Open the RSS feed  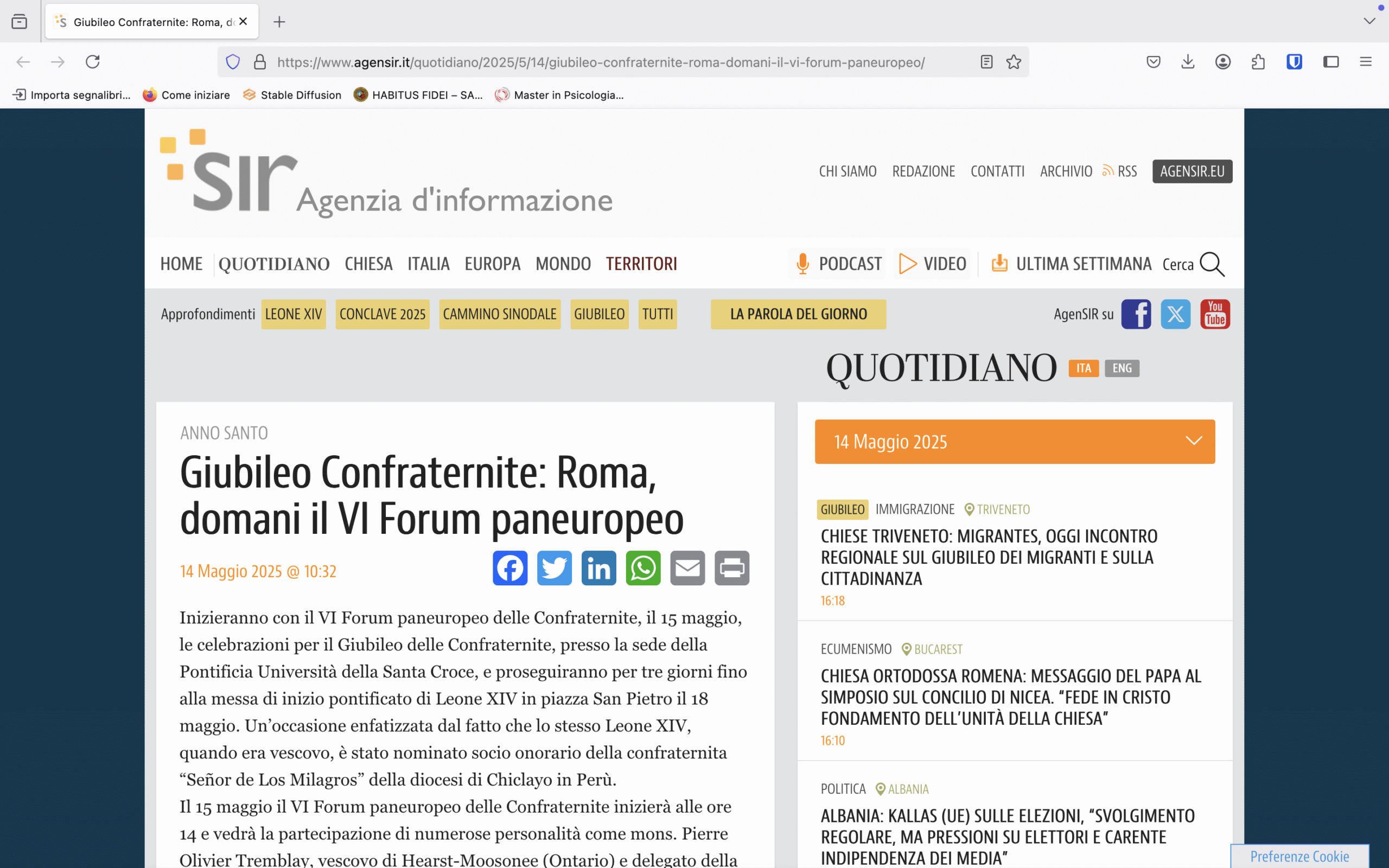coord(1119,170)
